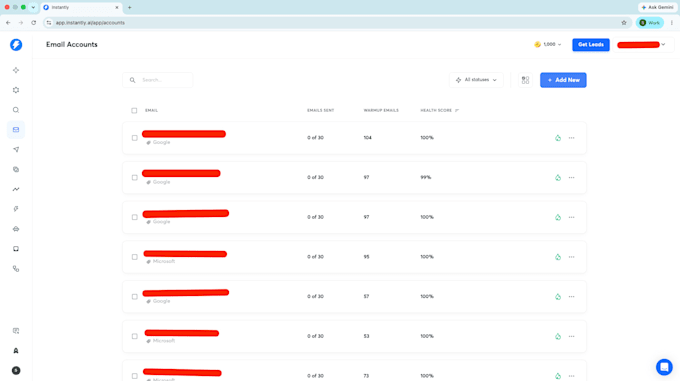Image resolution: width=680 pixels, height=381 pixels.
Task: Open the magnifier search icon in sidebar
Action: 16,110
